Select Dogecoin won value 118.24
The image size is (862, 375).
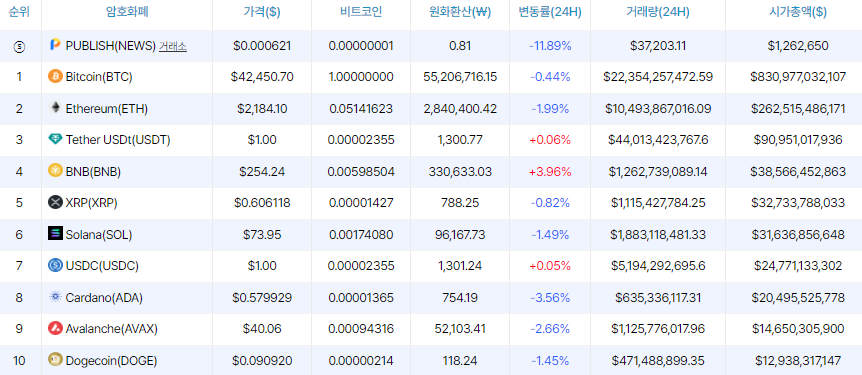click(460, 361)
